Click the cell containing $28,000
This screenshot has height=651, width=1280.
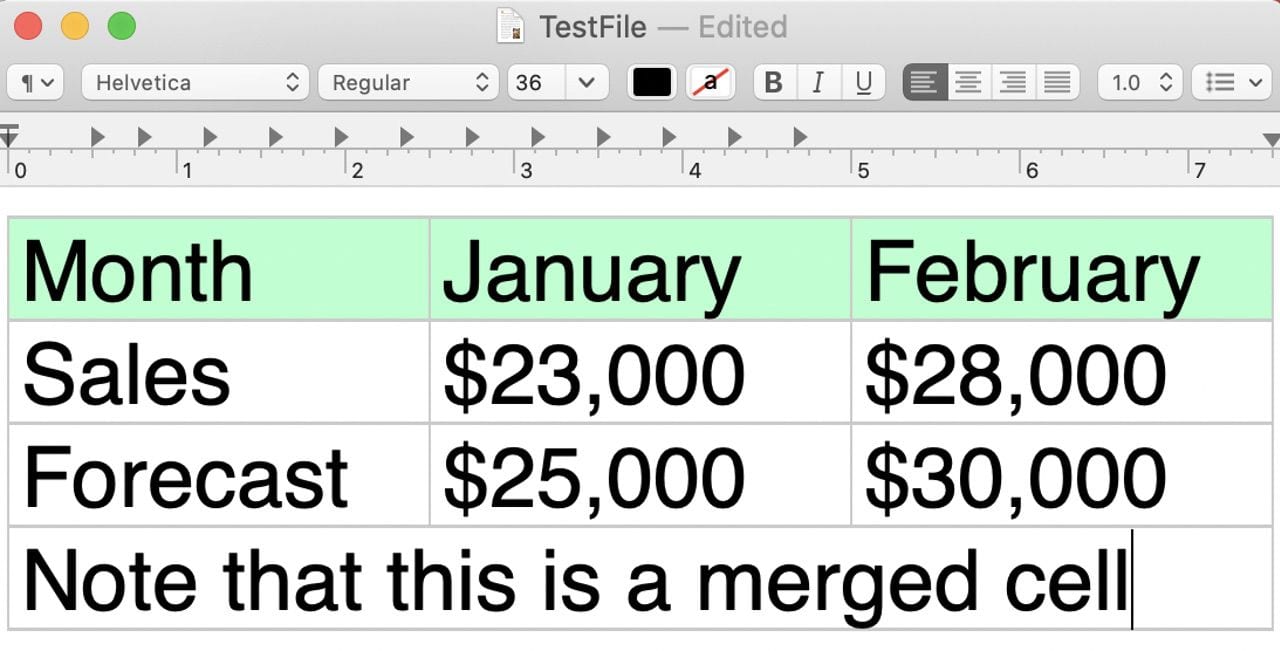point(1060,373)
